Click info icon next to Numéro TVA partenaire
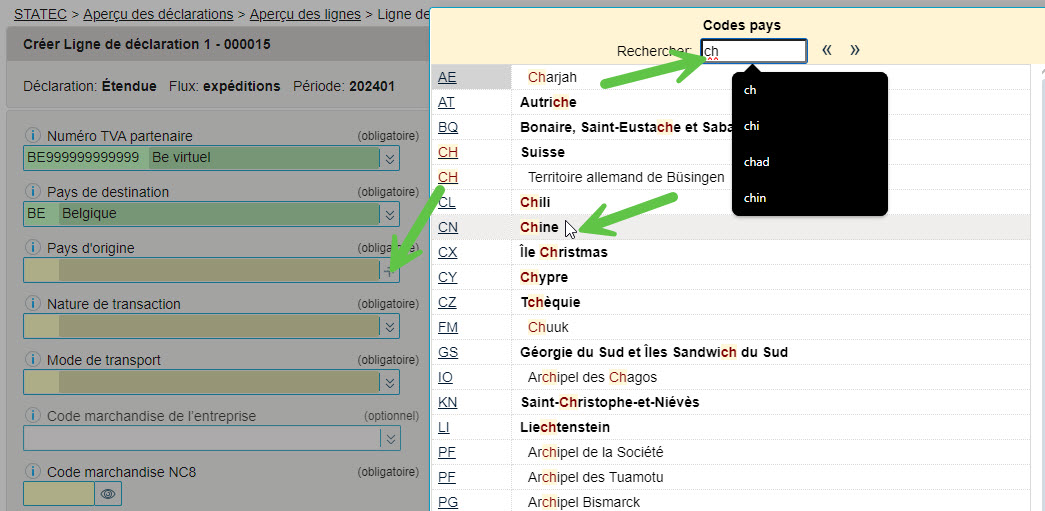 [x=33, y=136]
